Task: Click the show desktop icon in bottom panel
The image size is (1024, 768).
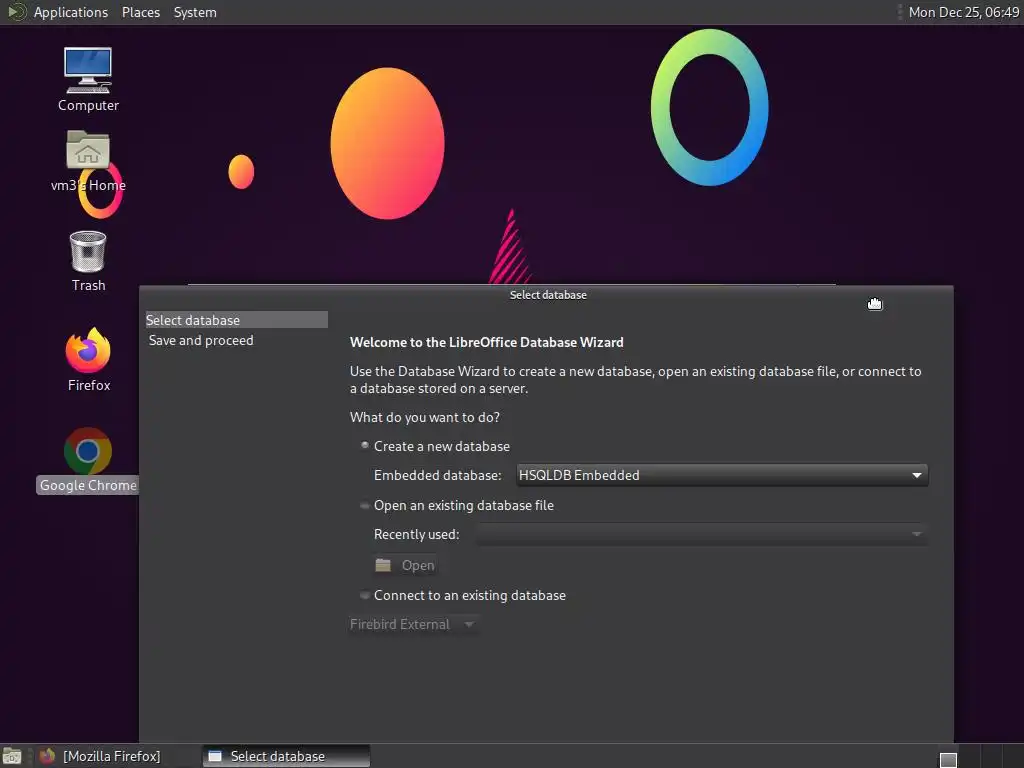Action: tap(12, 756)
